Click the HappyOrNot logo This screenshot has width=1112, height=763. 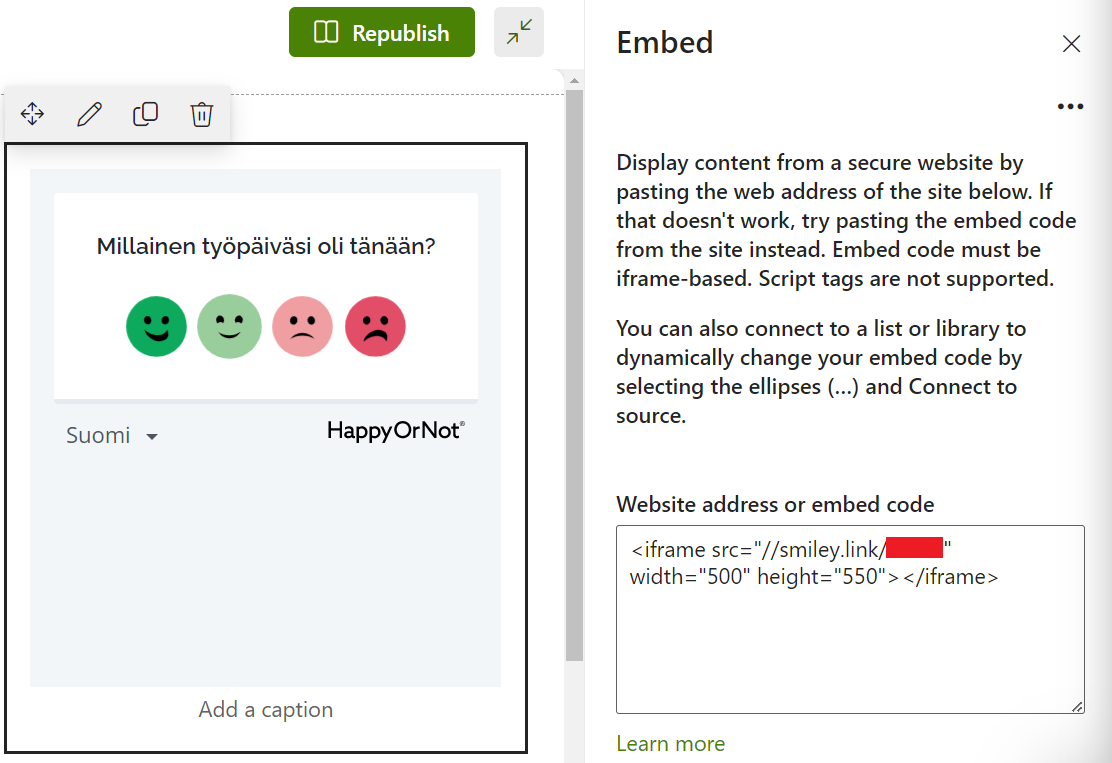point(396,431)
